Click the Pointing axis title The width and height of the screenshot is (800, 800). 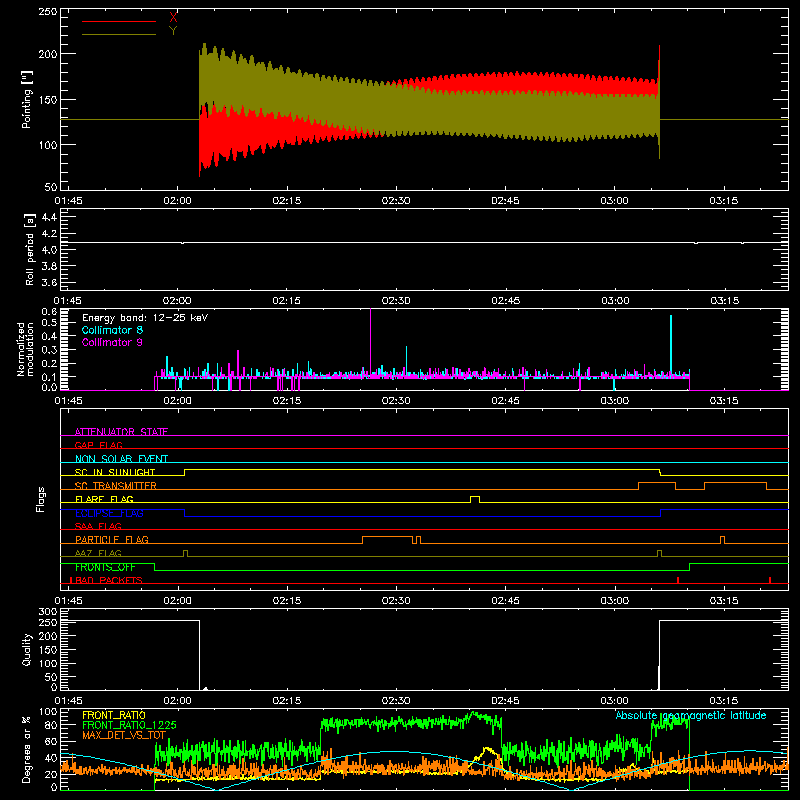pyautogui.click(x=27, y=99)
